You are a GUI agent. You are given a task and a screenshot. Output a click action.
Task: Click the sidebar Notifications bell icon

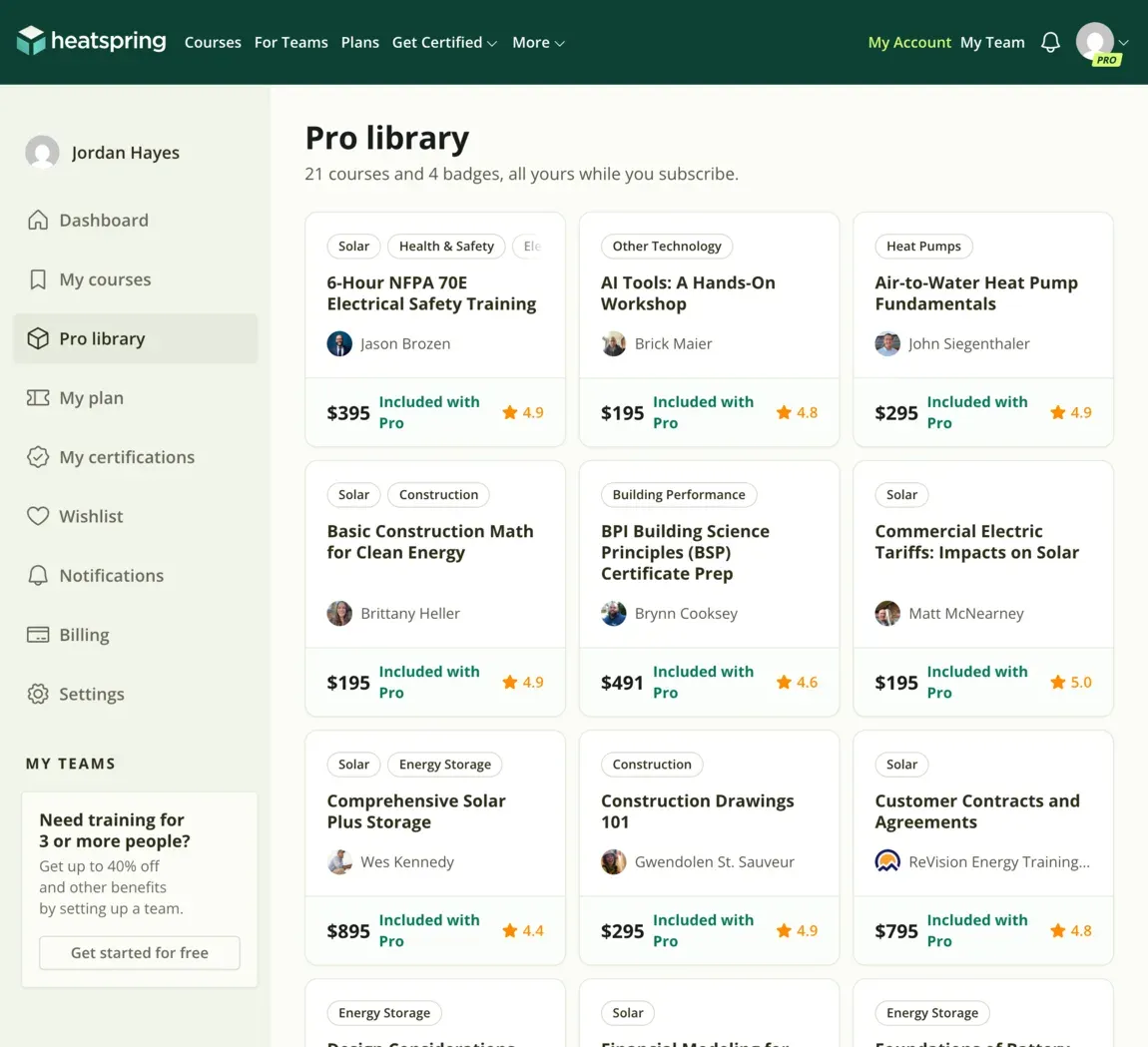click(38, 576)
